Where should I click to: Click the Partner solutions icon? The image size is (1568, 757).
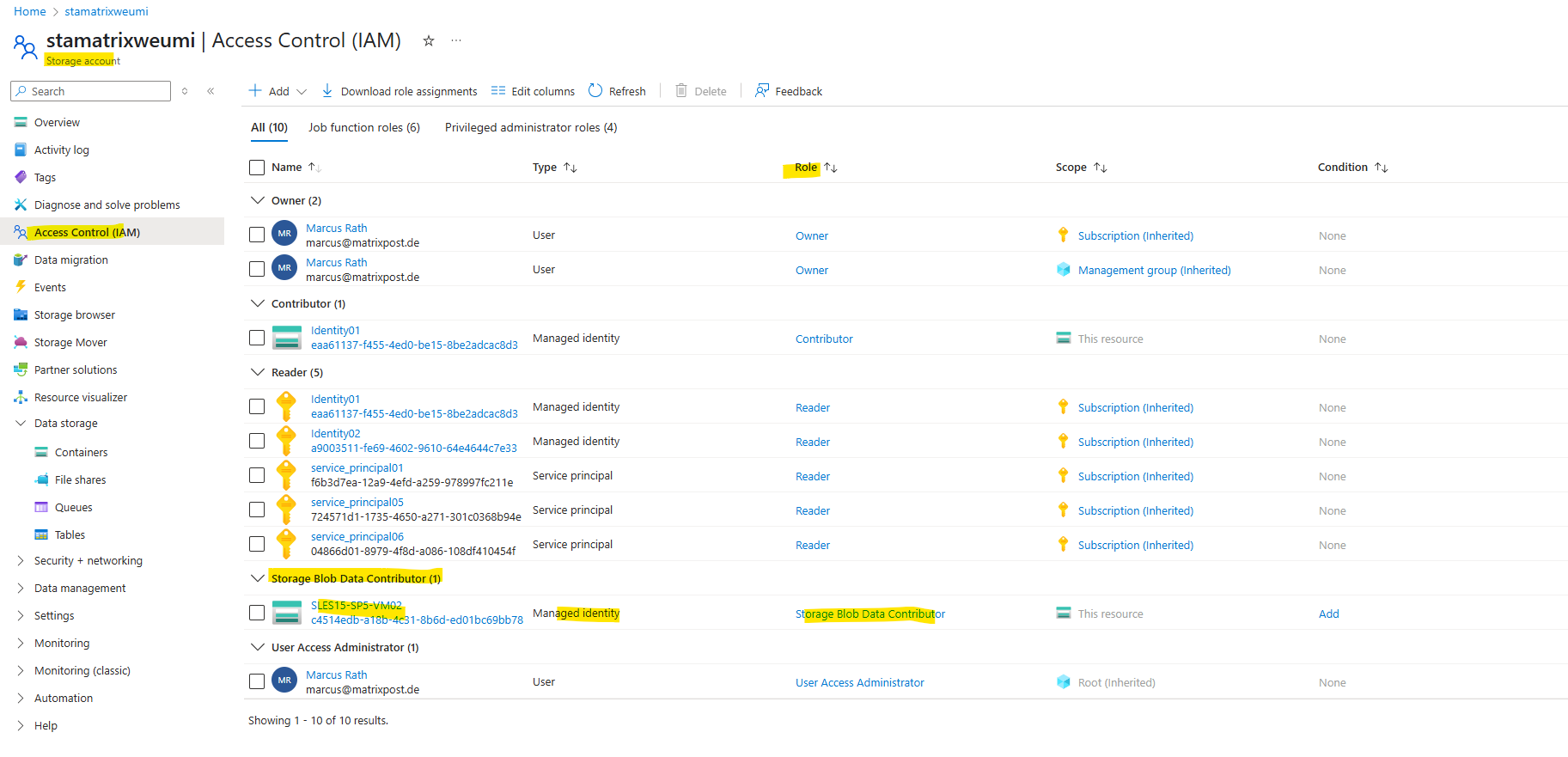click(21, 369)
